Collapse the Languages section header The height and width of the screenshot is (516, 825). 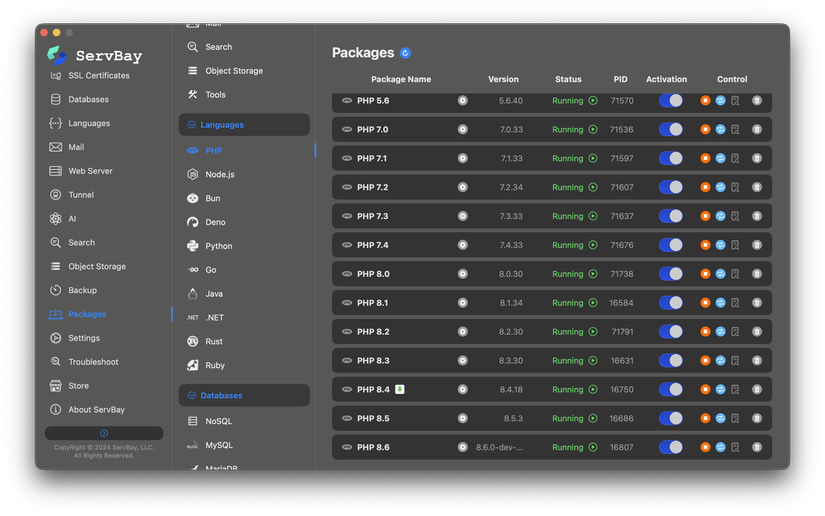[244, 125]
